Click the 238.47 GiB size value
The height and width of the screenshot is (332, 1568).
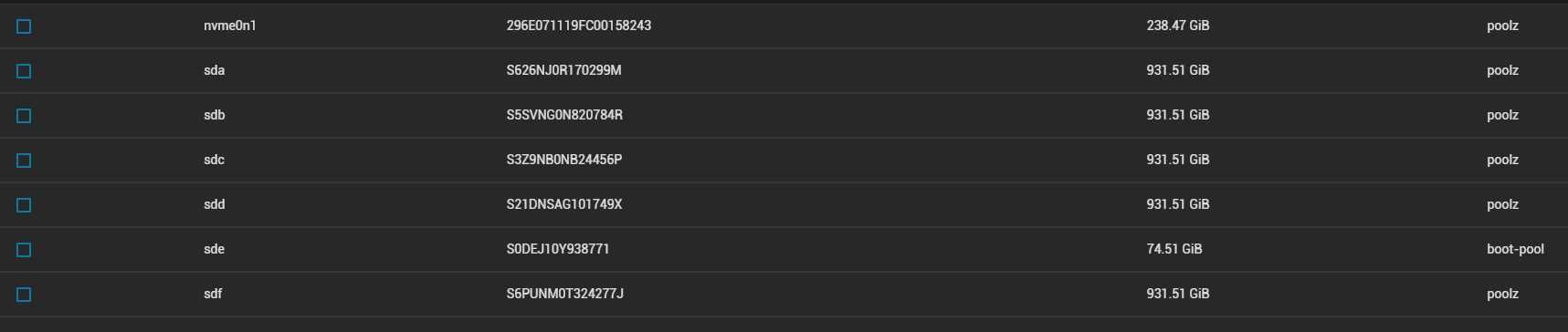coord(1178,26)
